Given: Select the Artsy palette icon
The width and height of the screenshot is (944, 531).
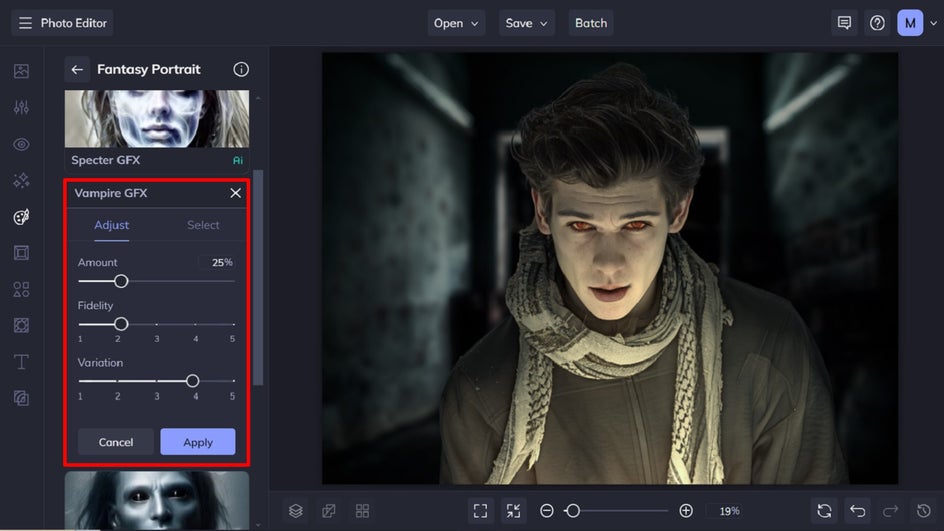Looking at the screenshot, I should click(21, 217).
